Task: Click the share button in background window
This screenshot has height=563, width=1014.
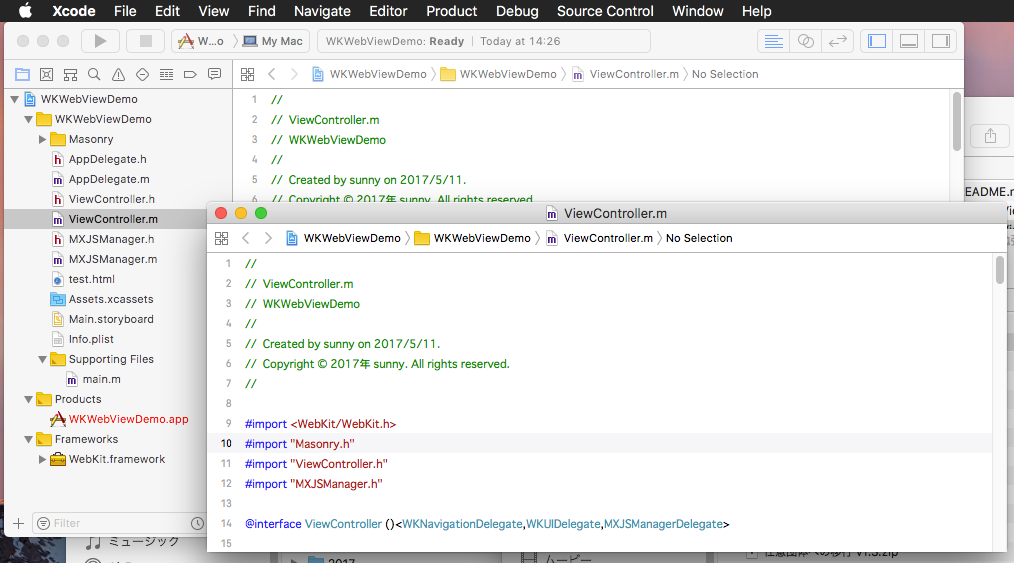Action: click(990, 136)
